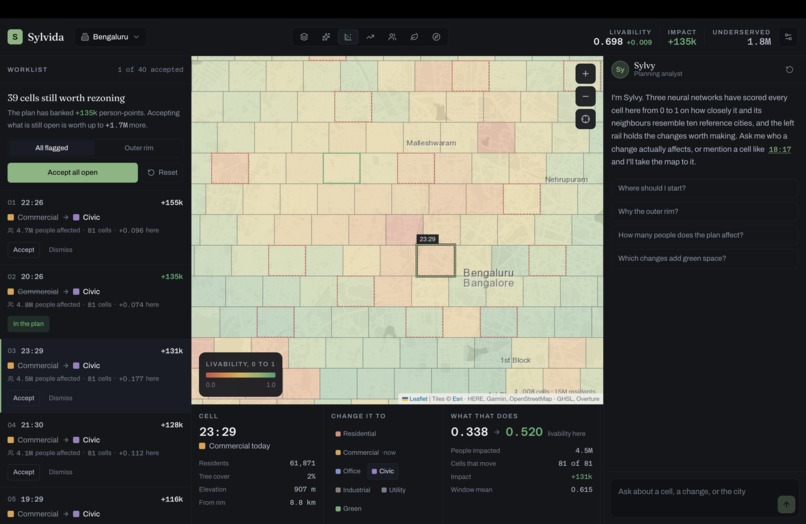Open the trend line view icon
Image resolution: width=806 pixels, height=524 pixels.
[x=370, y=37]
